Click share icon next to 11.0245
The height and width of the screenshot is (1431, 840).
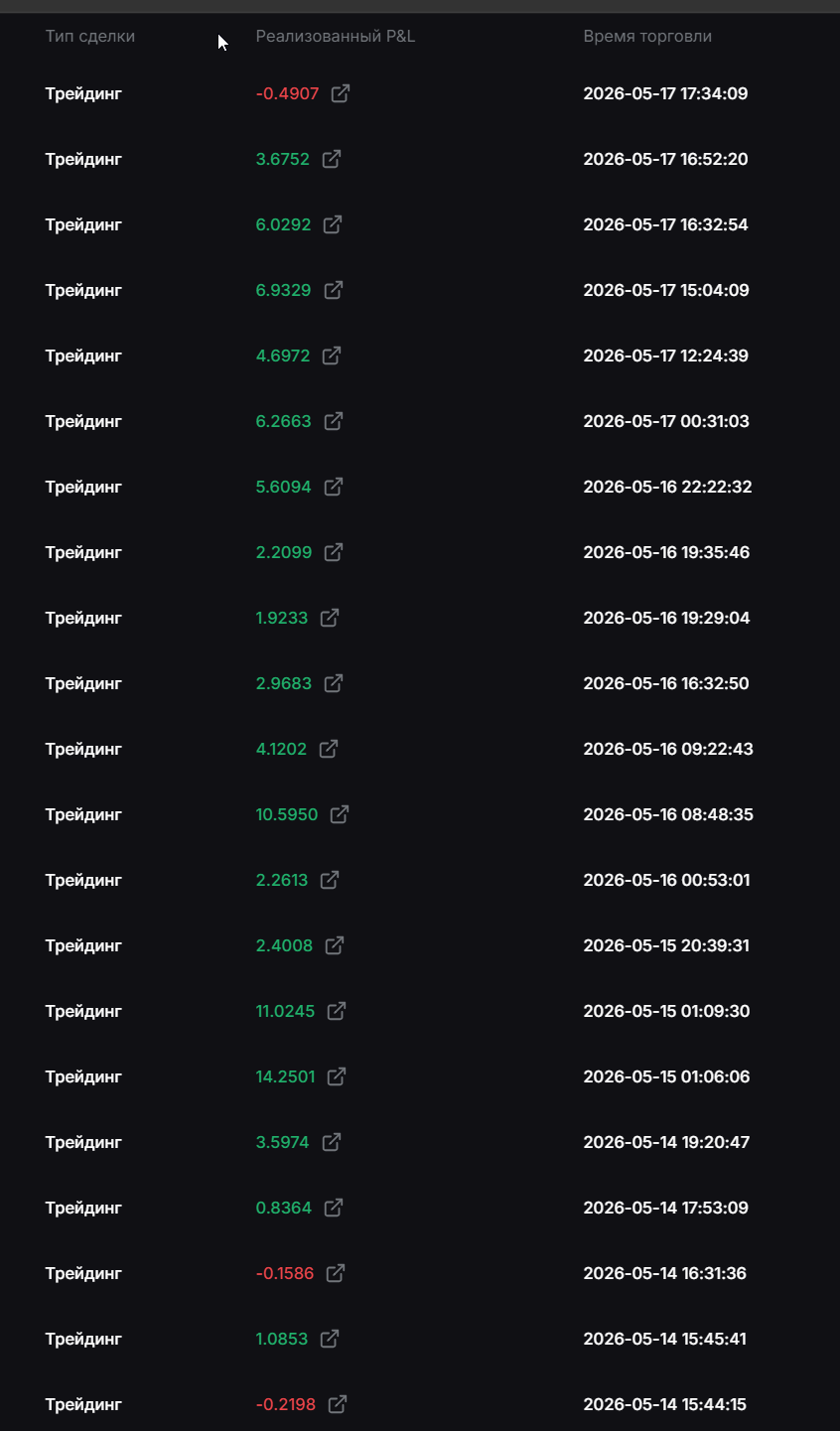[x=337, y=1011]
